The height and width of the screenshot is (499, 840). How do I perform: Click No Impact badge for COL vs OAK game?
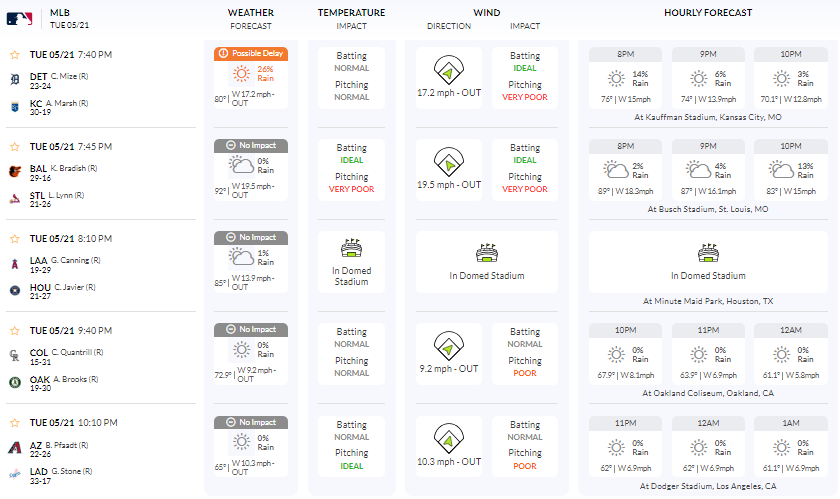(251, 329)
